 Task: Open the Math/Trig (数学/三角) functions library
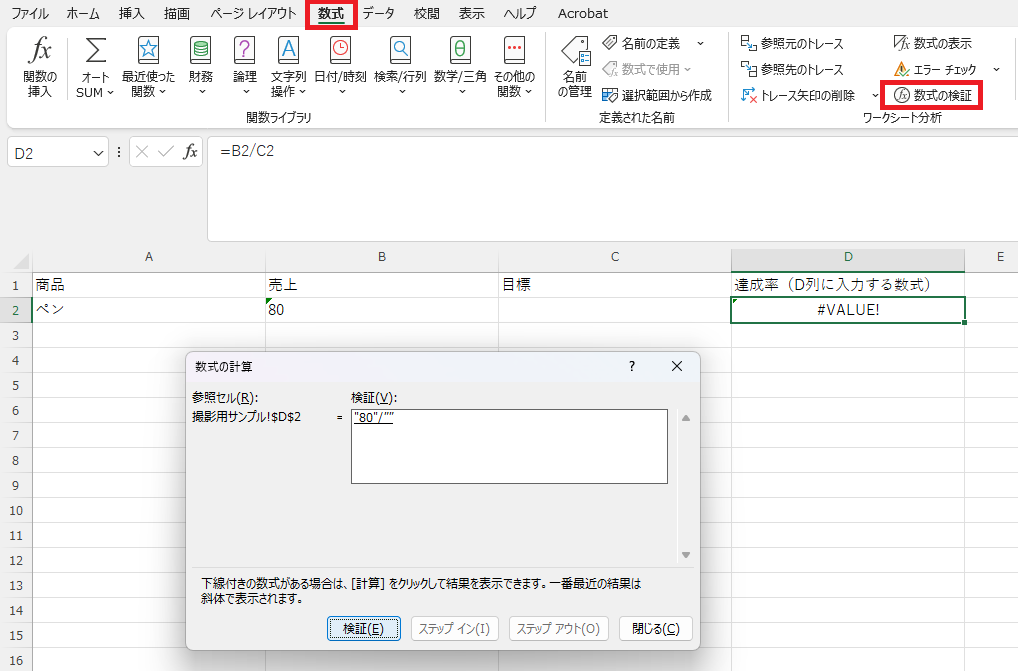[460, 67]
